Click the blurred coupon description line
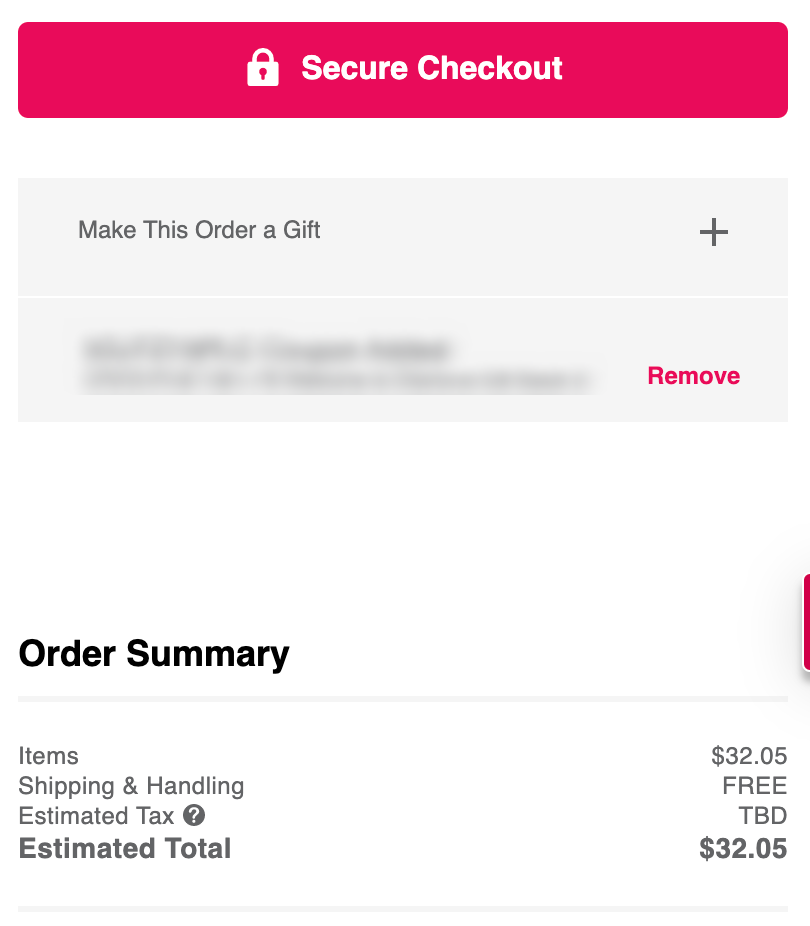The image size is (810, 926). (x=337, y=380)
